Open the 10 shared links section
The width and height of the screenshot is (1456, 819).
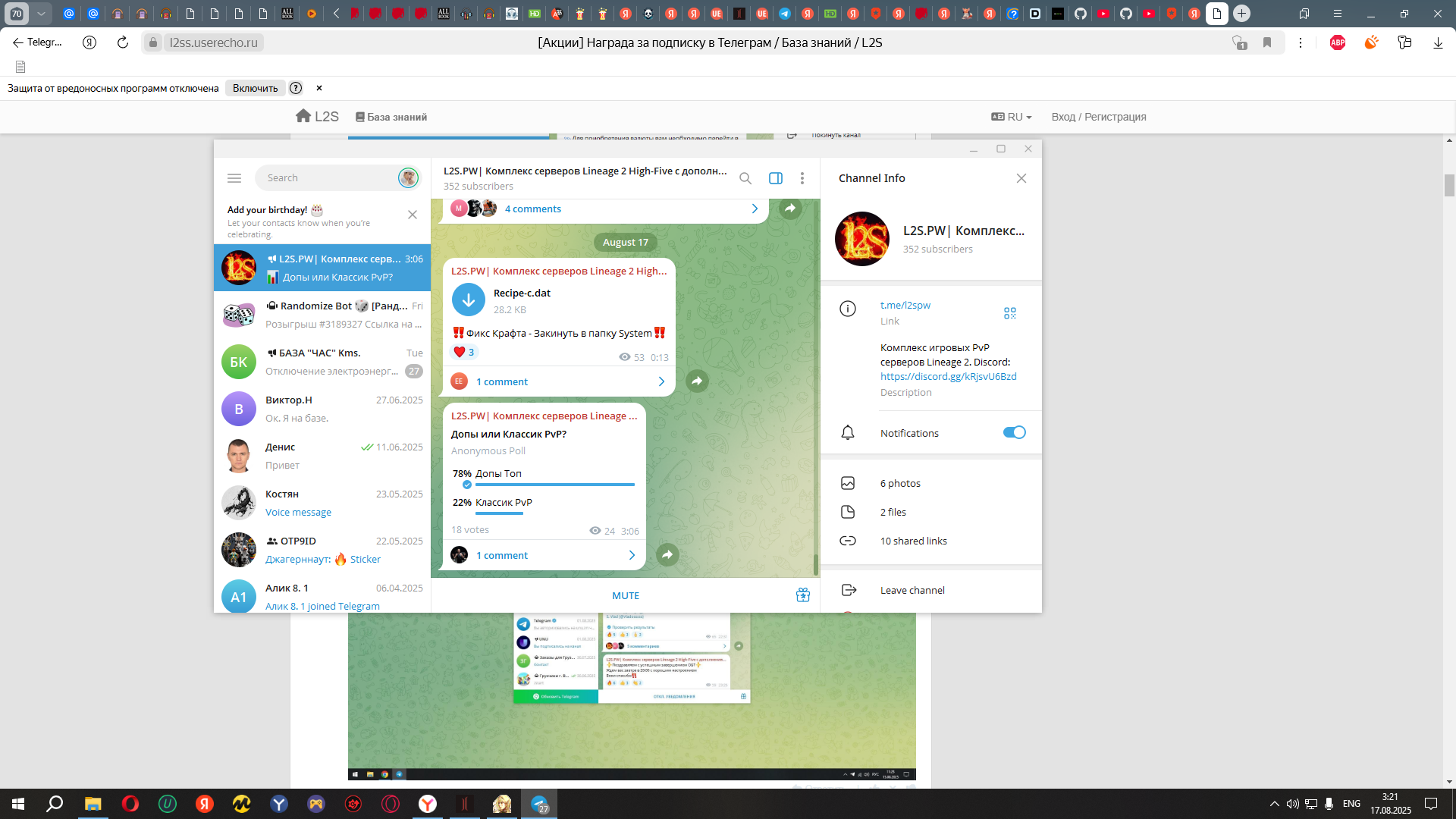pos(930,541)
